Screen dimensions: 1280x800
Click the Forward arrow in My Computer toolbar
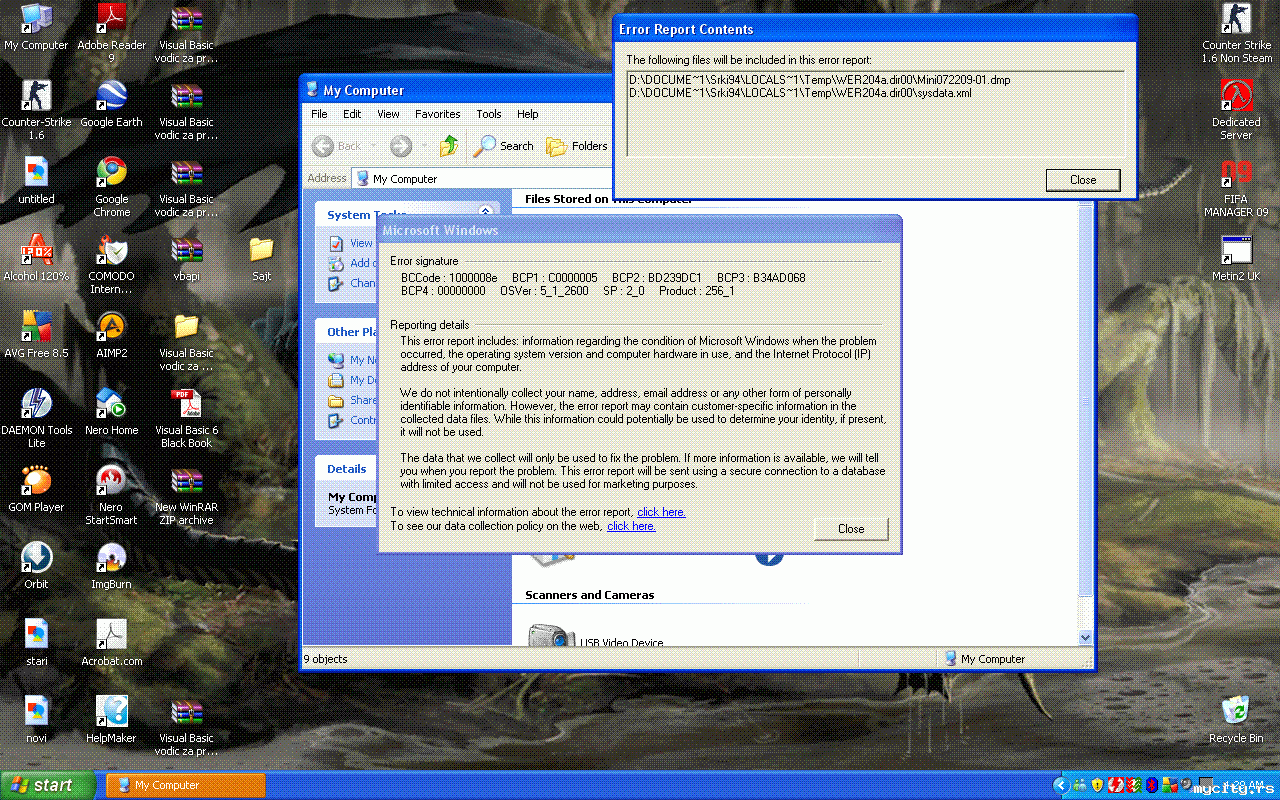tap(401, 146)
